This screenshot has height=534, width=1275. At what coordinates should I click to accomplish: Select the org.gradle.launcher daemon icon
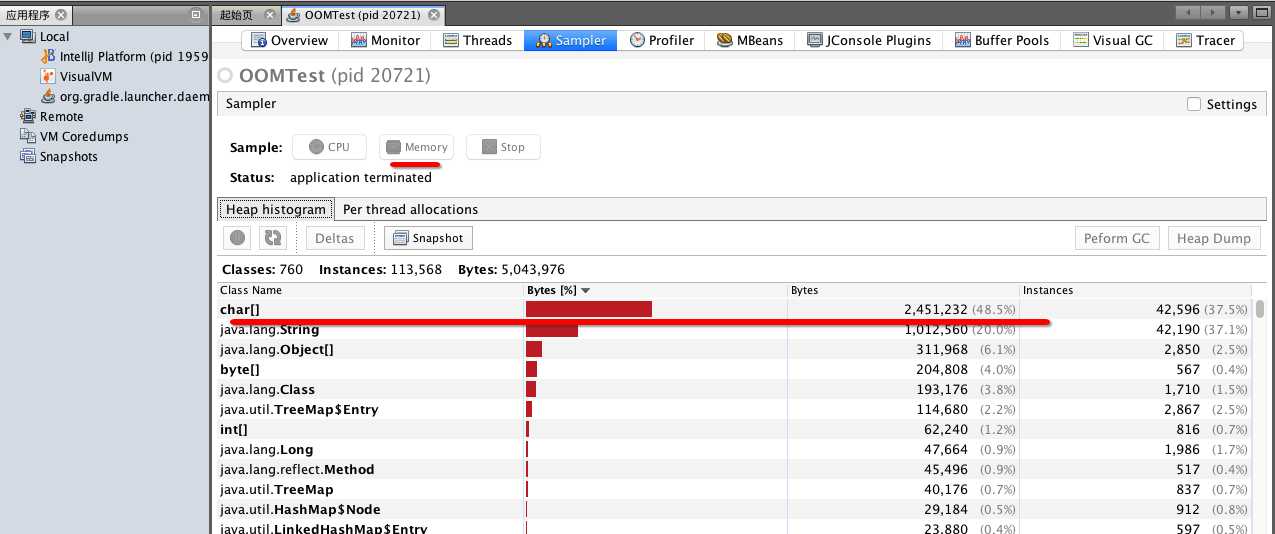48,96
